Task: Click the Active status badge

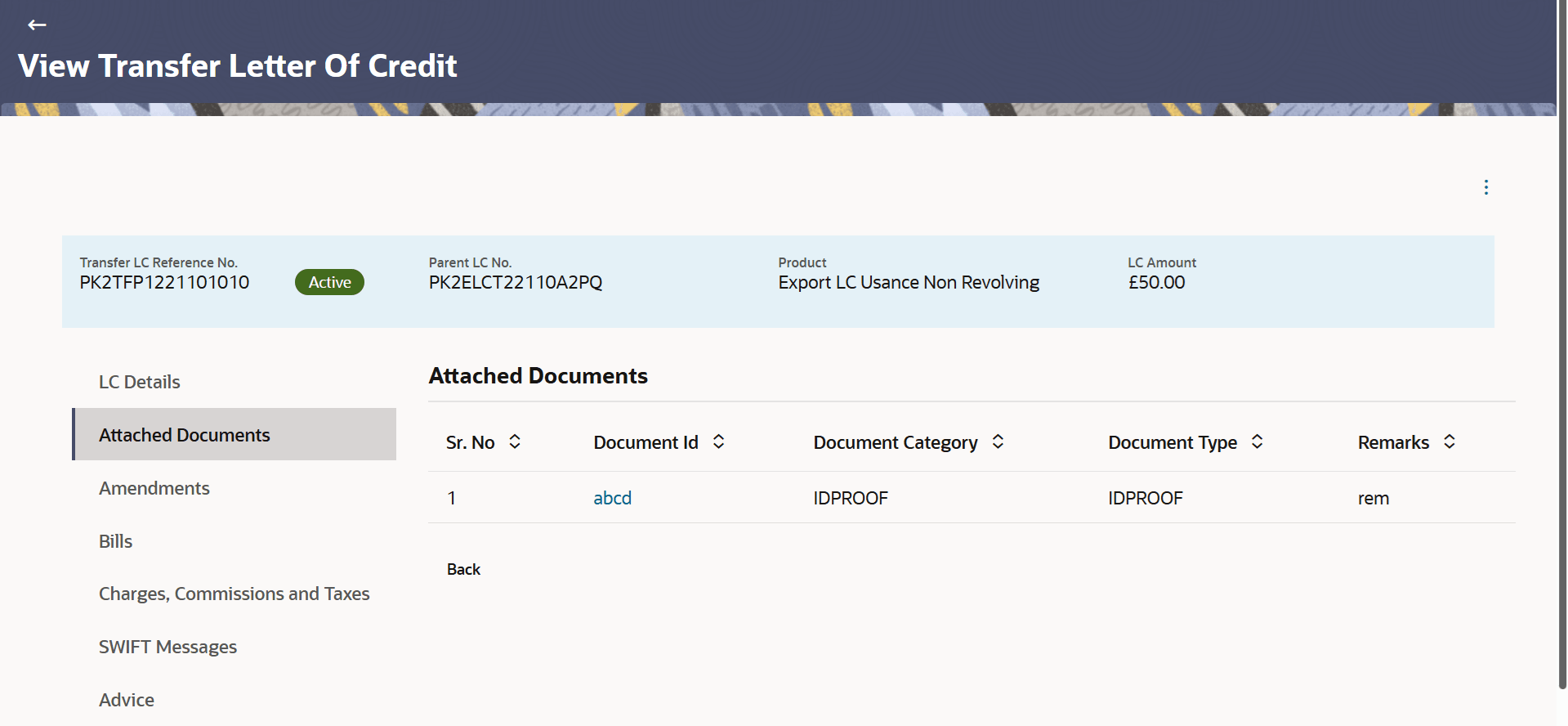Action: (x=329, y=282)
